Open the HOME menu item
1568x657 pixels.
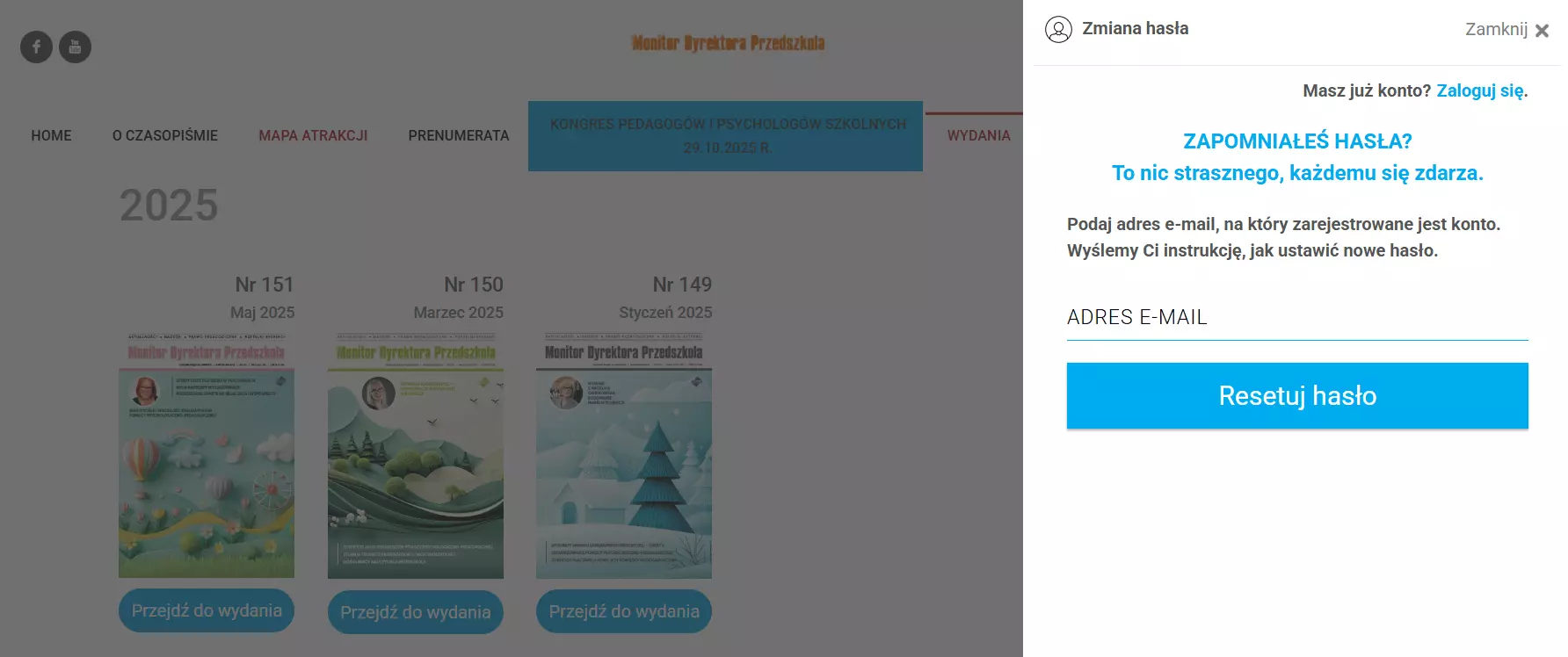pyautogui.click(x=51, y=135)
